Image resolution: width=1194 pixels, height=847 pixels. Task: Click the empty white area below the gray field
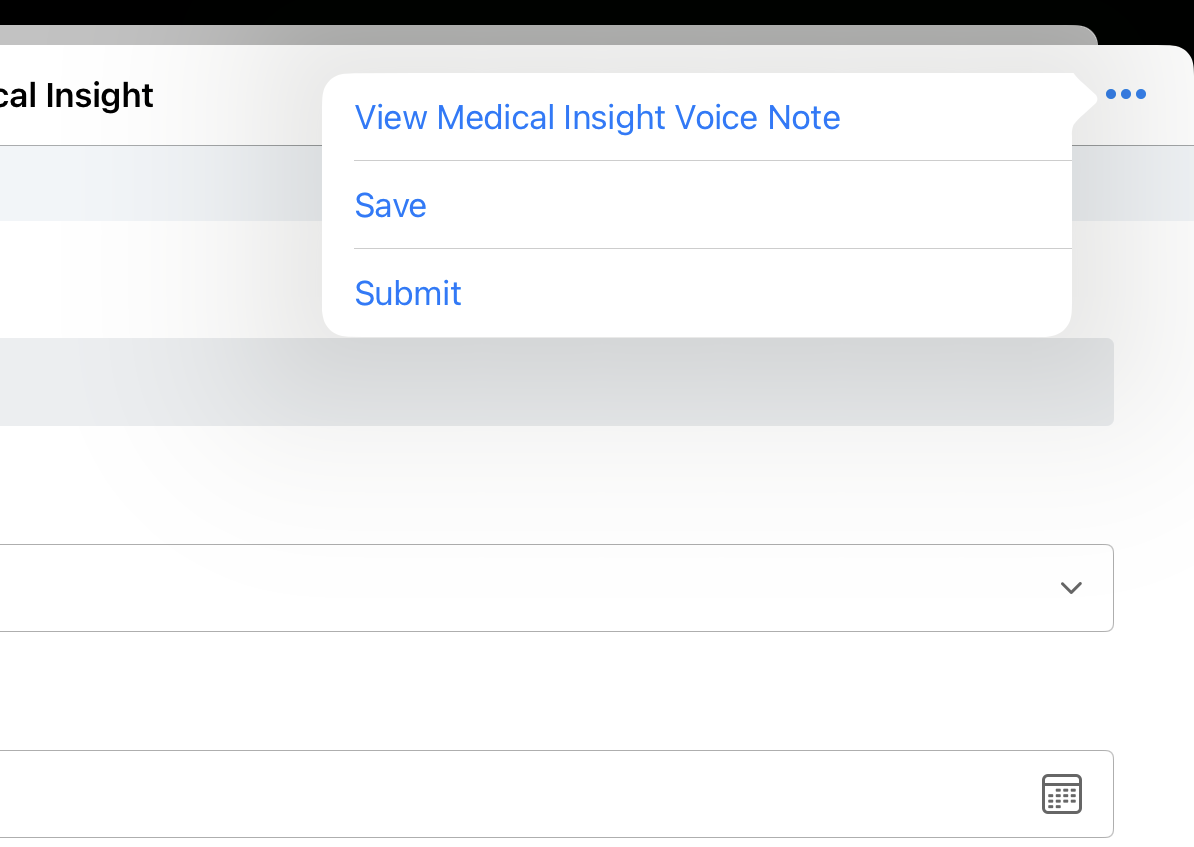pos(500,485)
